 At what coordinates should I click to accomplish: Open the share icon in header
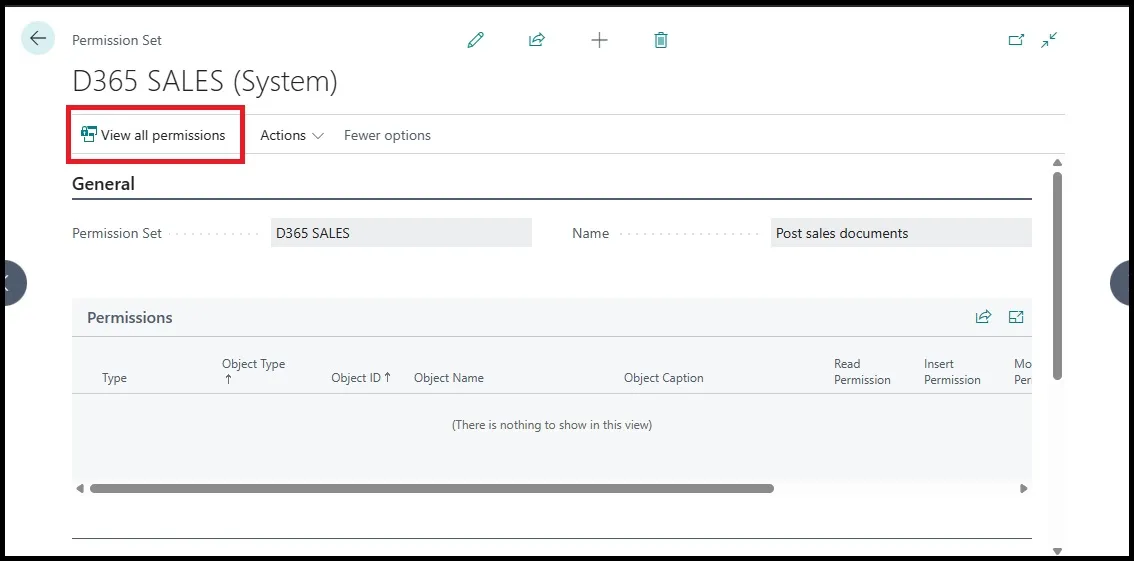(x=537, y=40)
